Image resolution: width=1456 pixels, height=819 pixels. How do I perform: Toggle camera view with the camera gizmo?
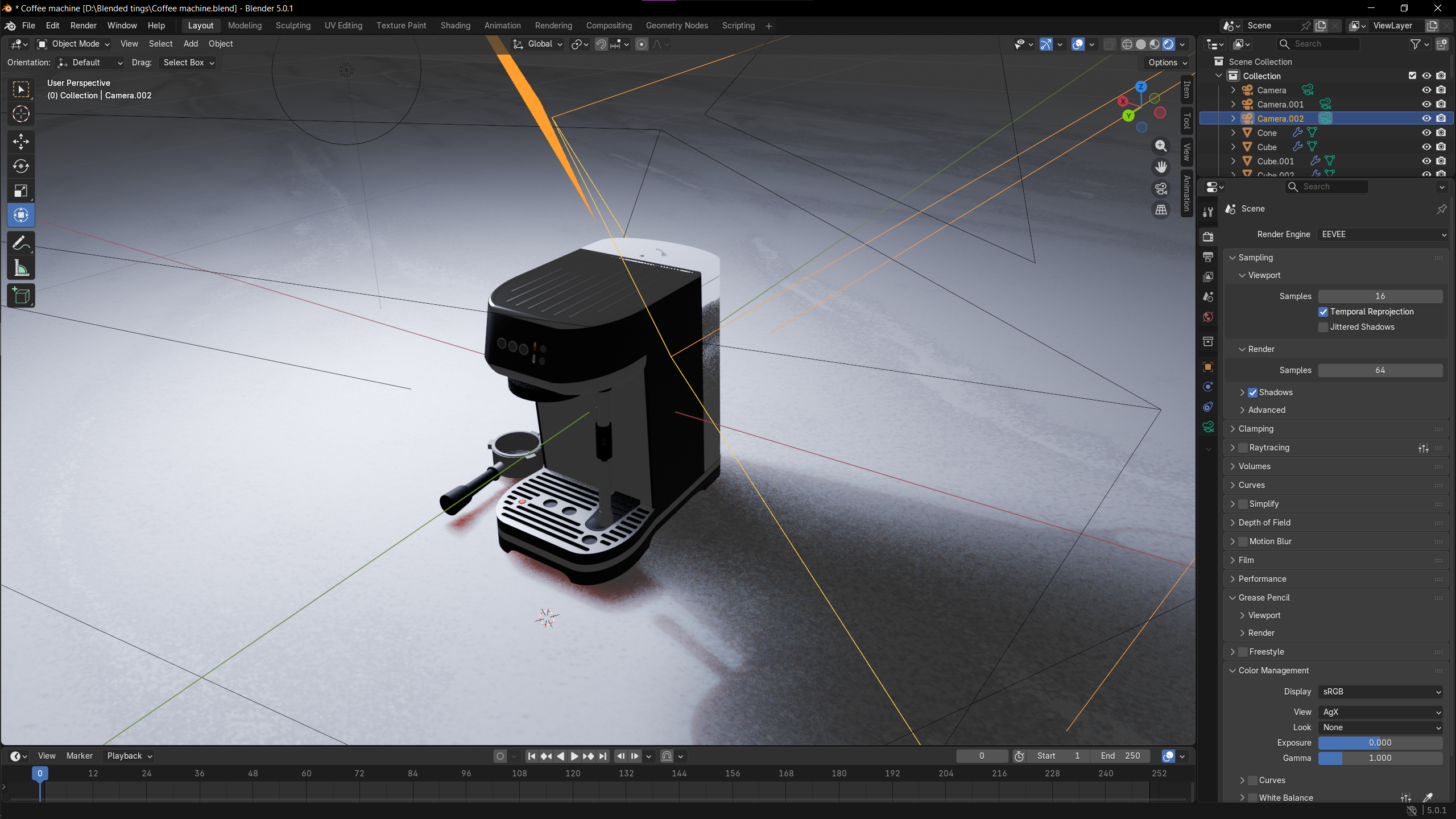(x=1161, y=188)
